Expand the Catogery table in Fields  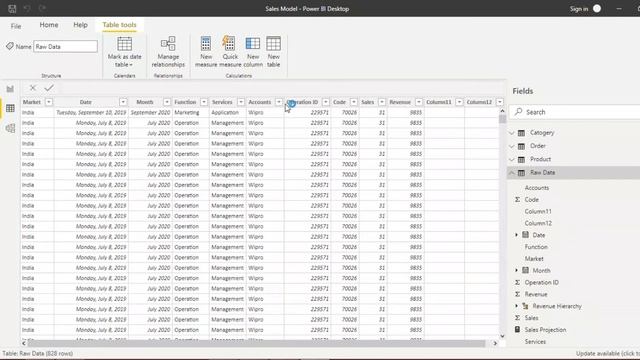pyautogui.click(x=511, y=133)
